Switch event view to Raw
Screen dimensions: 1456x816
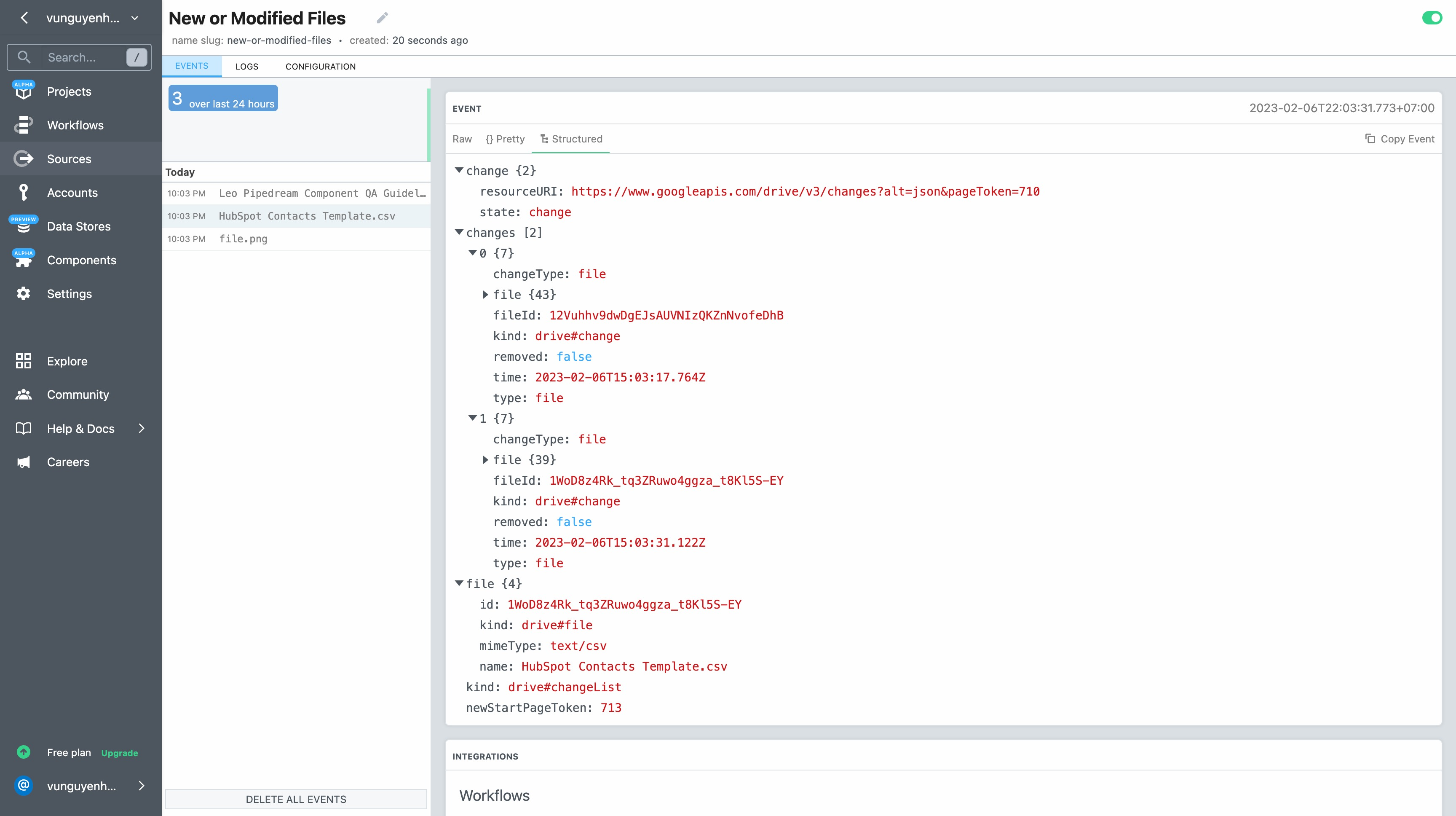(x=462, y=139)
